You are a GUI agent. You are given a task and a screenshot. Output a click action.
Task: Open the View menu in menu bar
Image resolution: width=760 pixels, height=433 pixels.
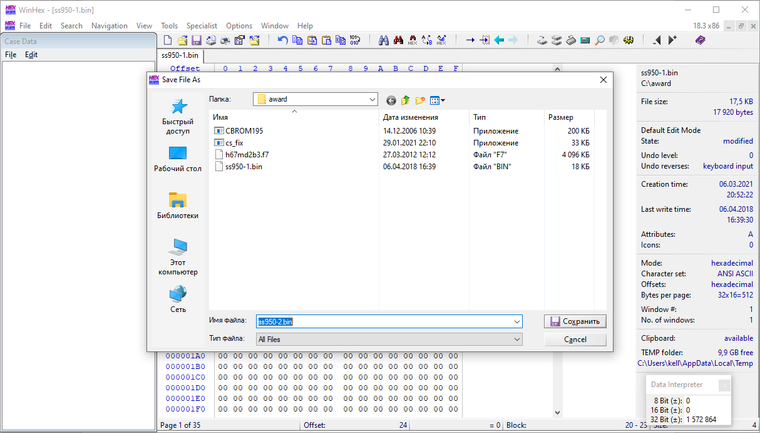144,26
